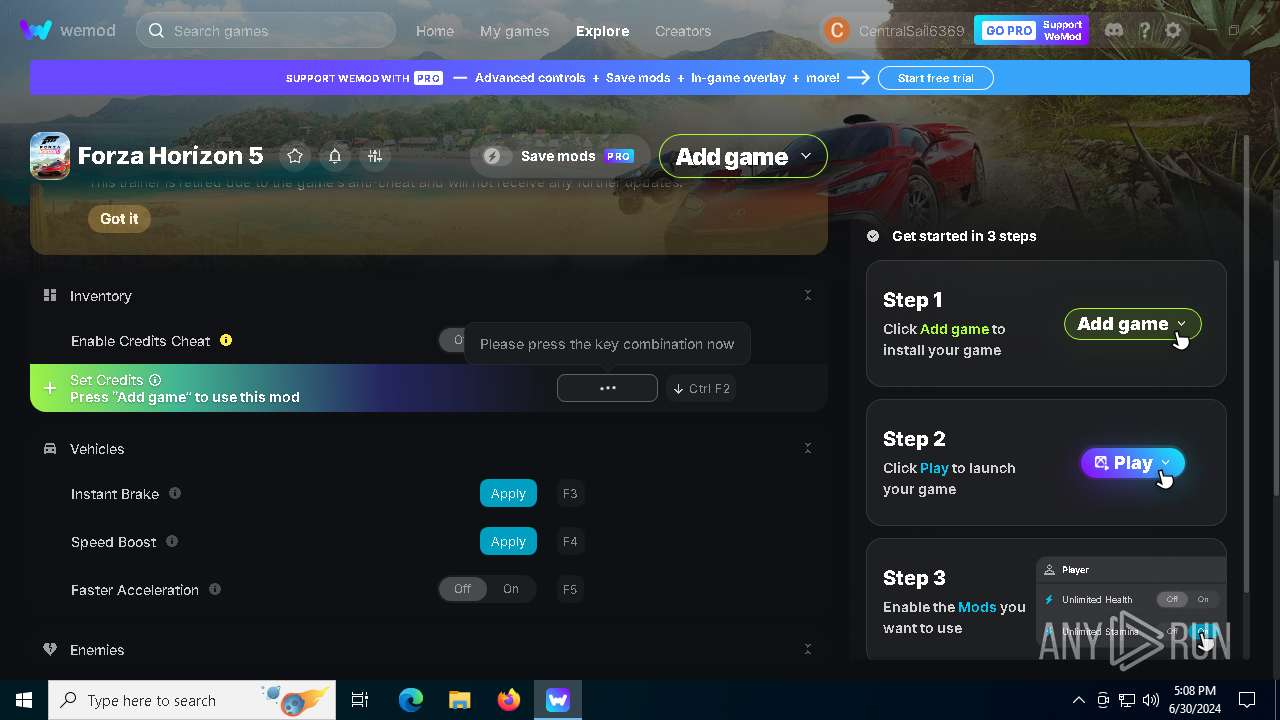This screenshot has width=1280, height=720.
Task: Click the Forza Horizon 5 game thumbnail
Action: [50, 156]
